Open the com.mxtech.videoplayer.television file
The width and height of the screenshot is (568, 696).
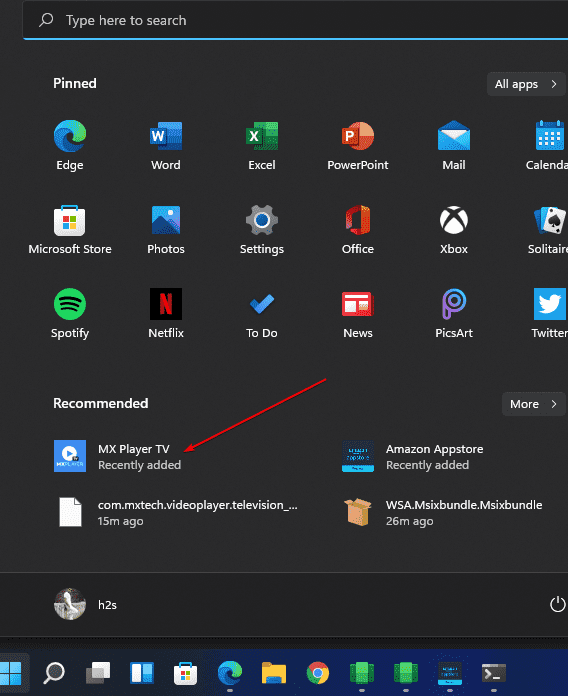point(178,512)
